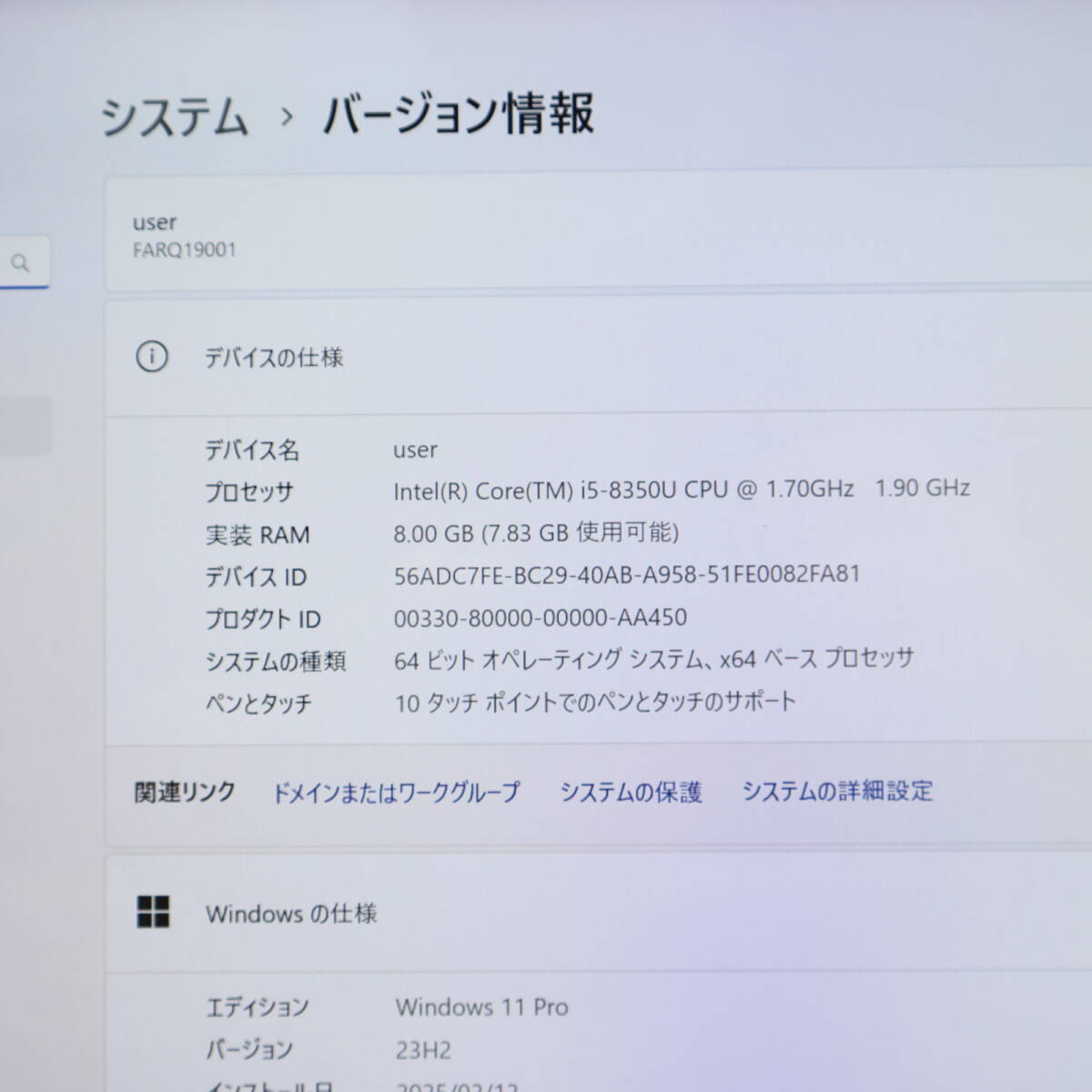Select the Windows 11 Pro edition value

(482, 1007)
